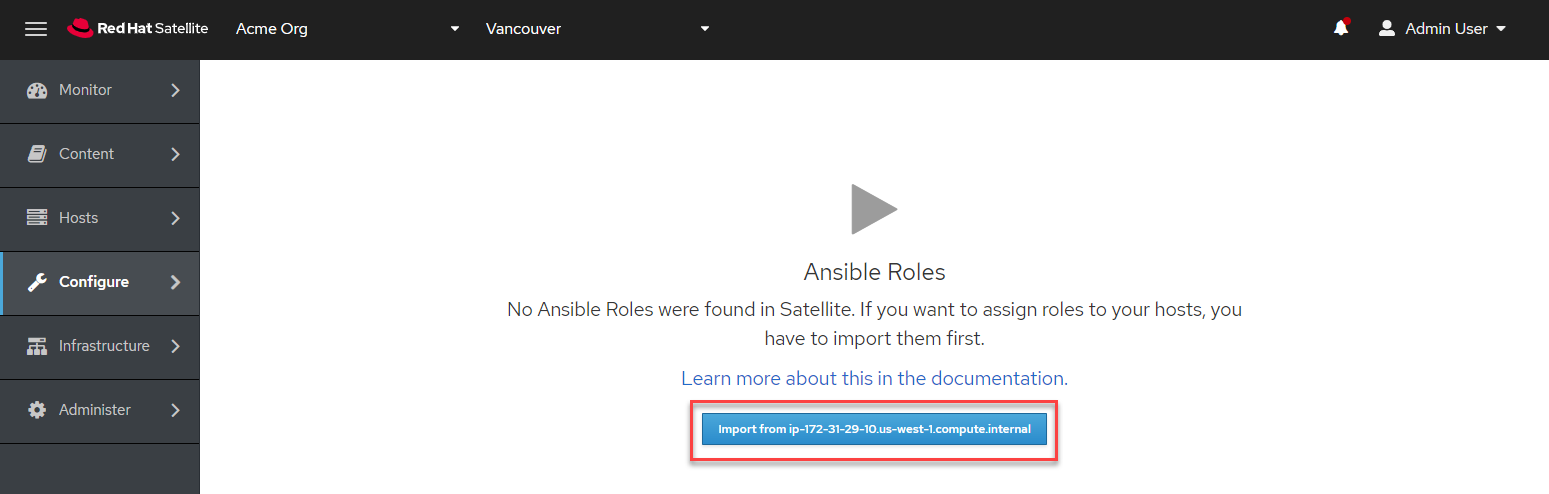
Task: Click the Content book icon
Action: (x=37, y=154)
